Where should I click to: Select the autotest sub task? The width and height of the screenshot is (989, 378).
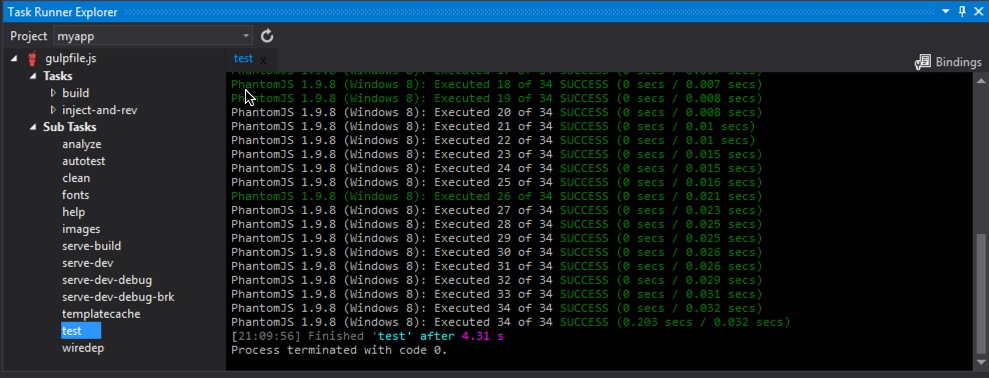pos(83,161)
